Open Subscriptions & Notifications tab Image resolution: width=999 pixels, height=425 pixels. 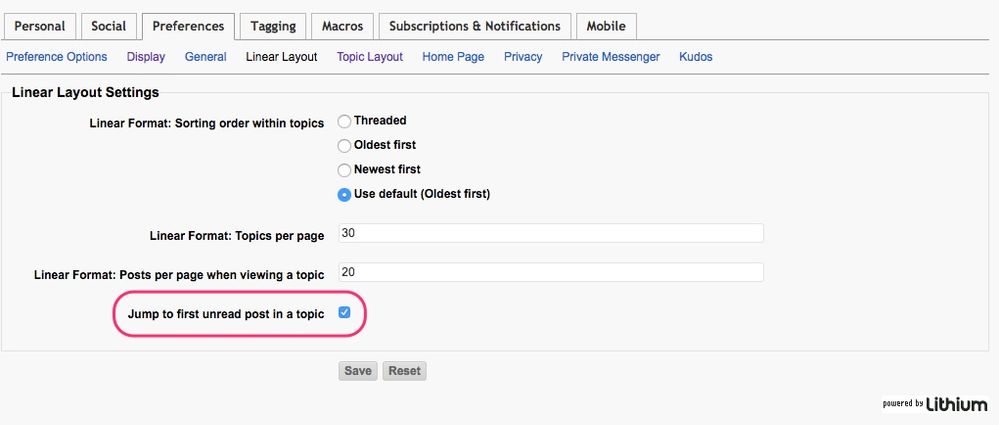475,26
